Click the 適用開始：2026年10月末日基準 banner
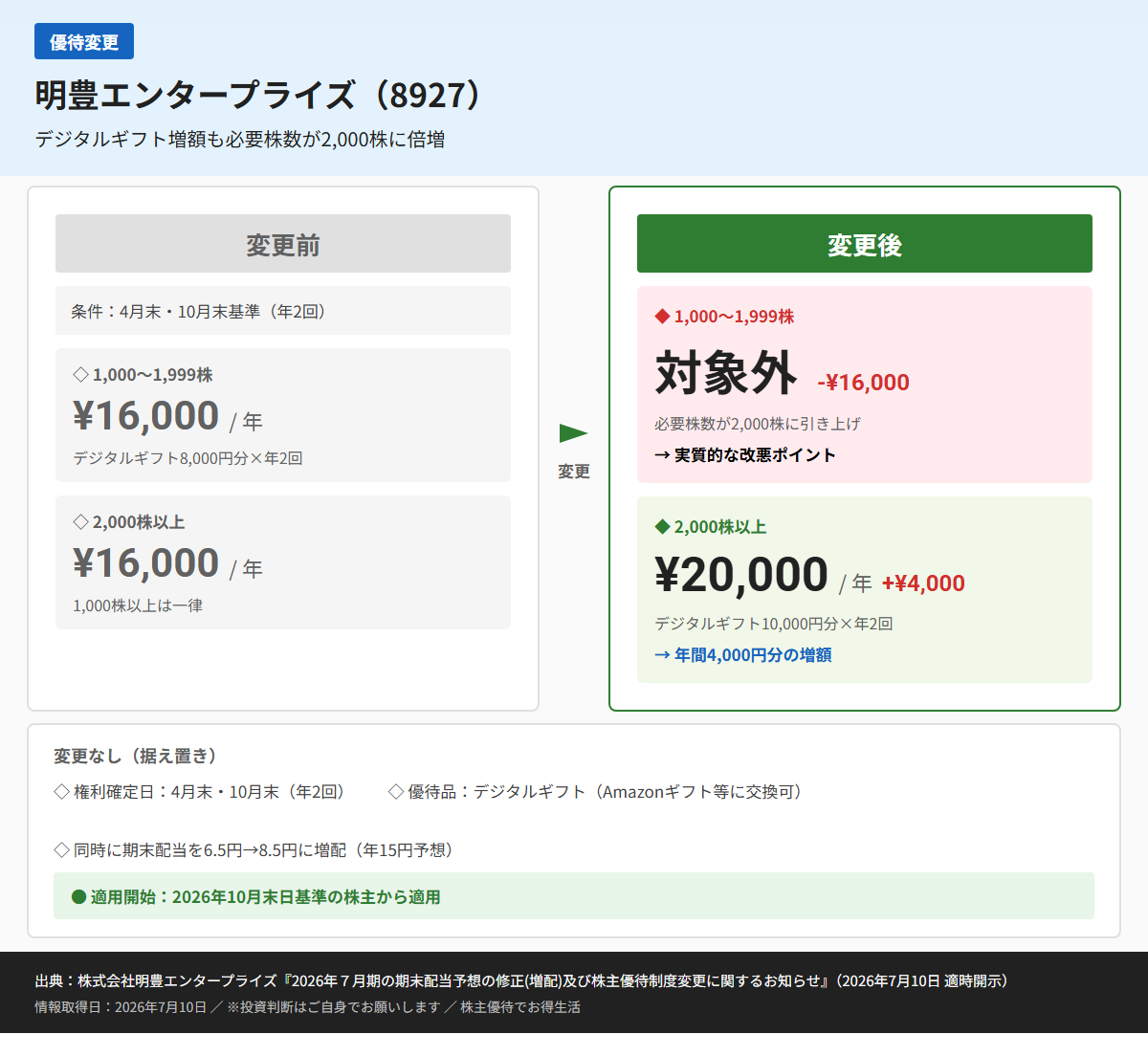 [x=574, y=896]
